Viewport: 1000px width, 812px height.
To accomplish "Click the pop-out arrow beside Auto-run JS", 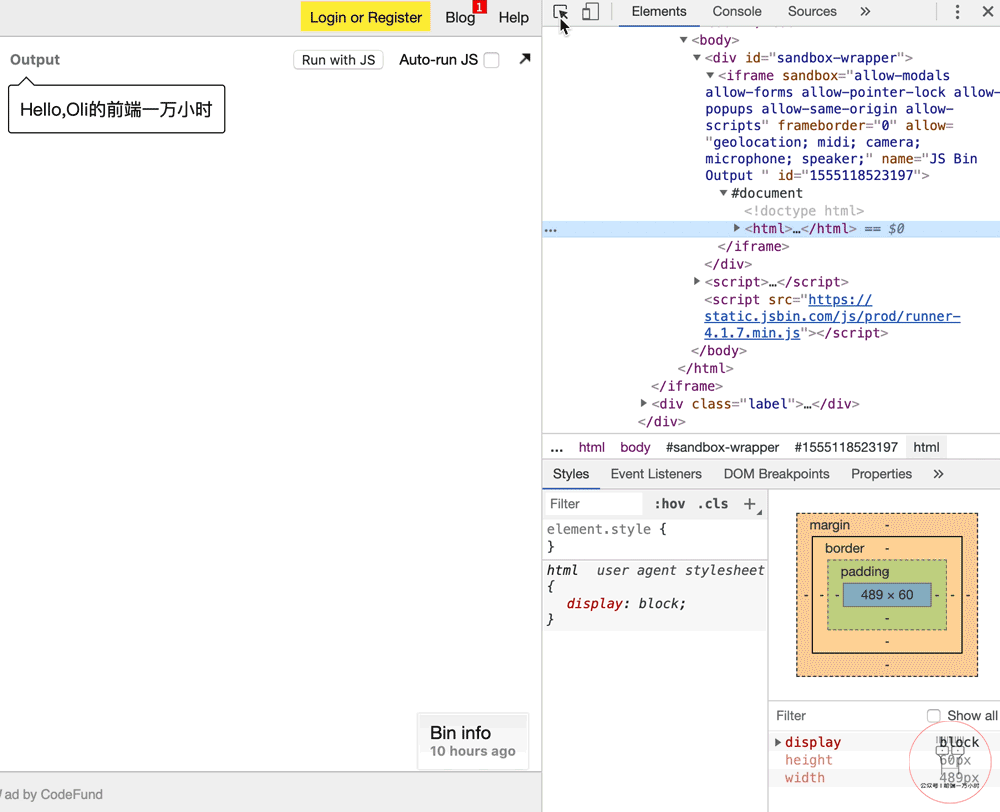I will 524,59.
